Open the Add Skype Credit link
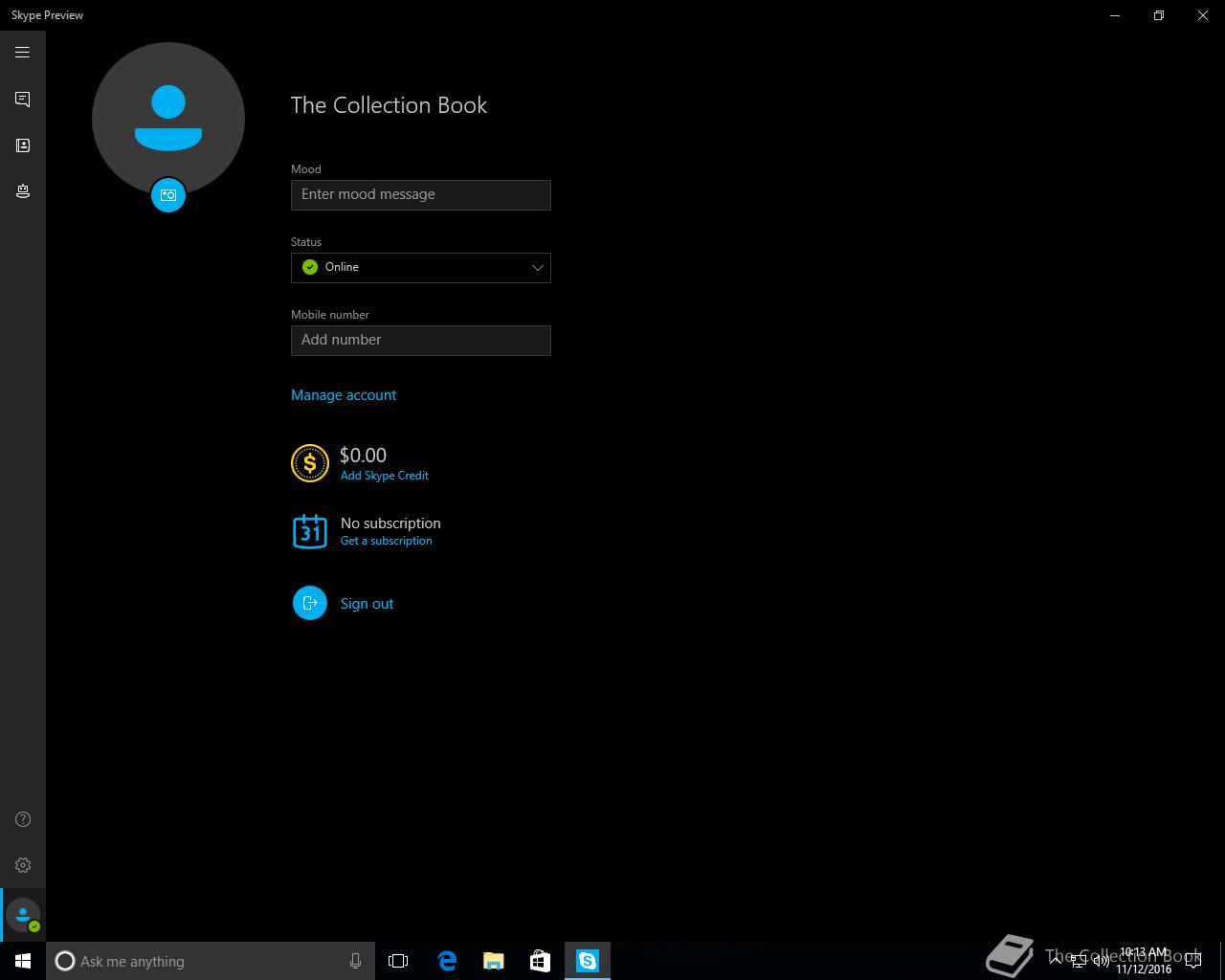This screenshot has width=1225, height=980. click(385, 476)
